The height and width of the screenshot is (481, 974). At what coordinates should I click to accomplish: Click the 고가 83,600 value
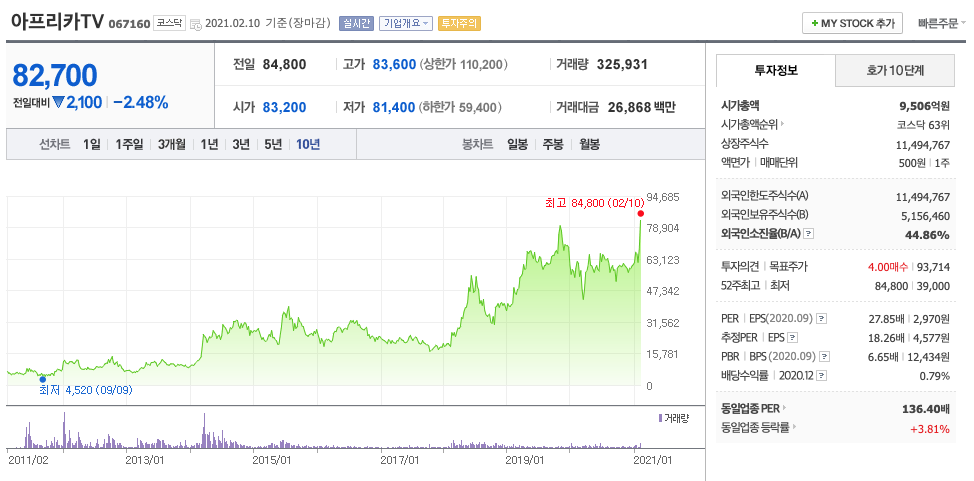click(x=394, y=64)
